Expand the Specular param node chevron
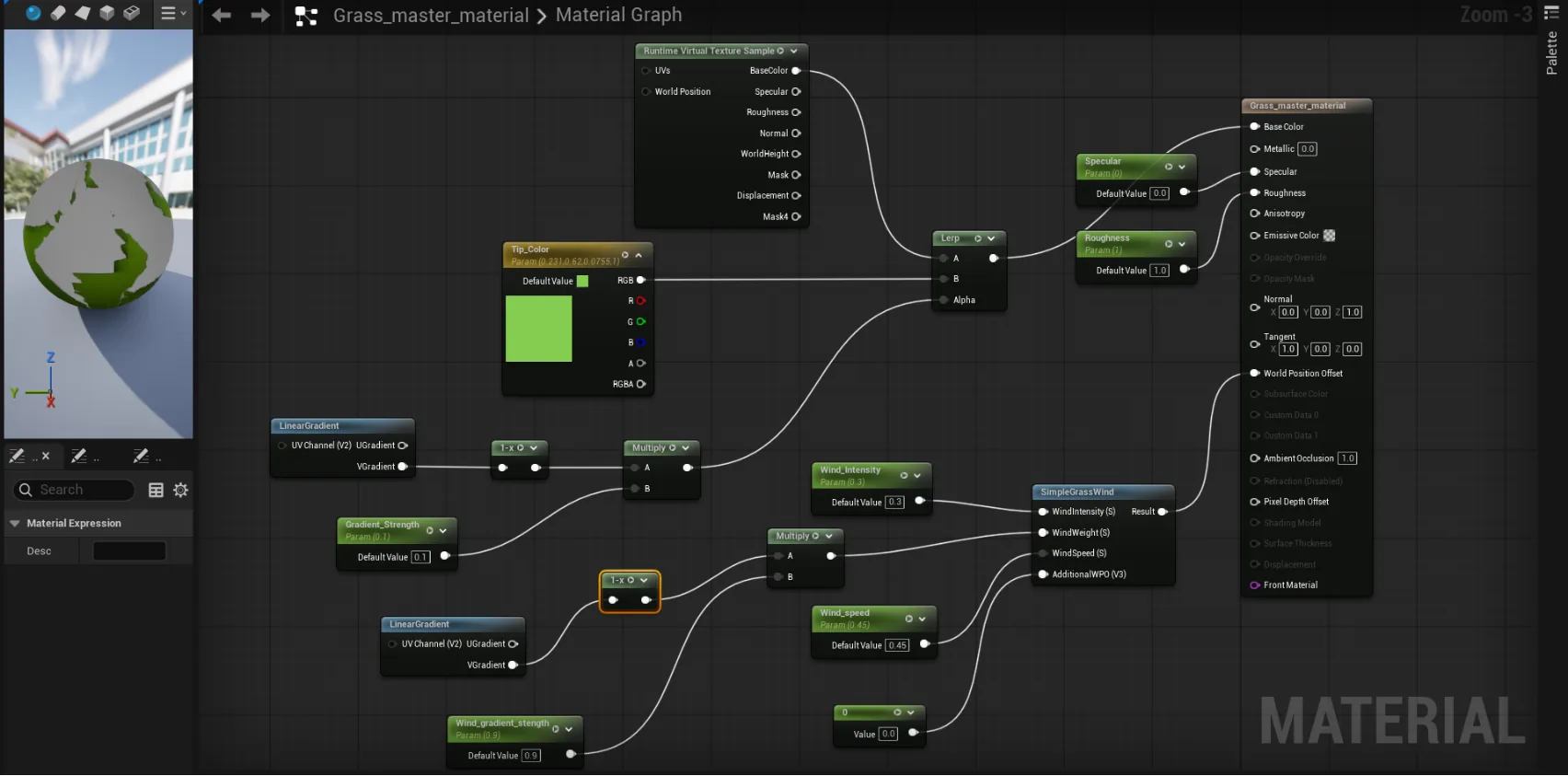This screenshot has height=776, width=1568. pyautogui.click(x=1182, y=167)
